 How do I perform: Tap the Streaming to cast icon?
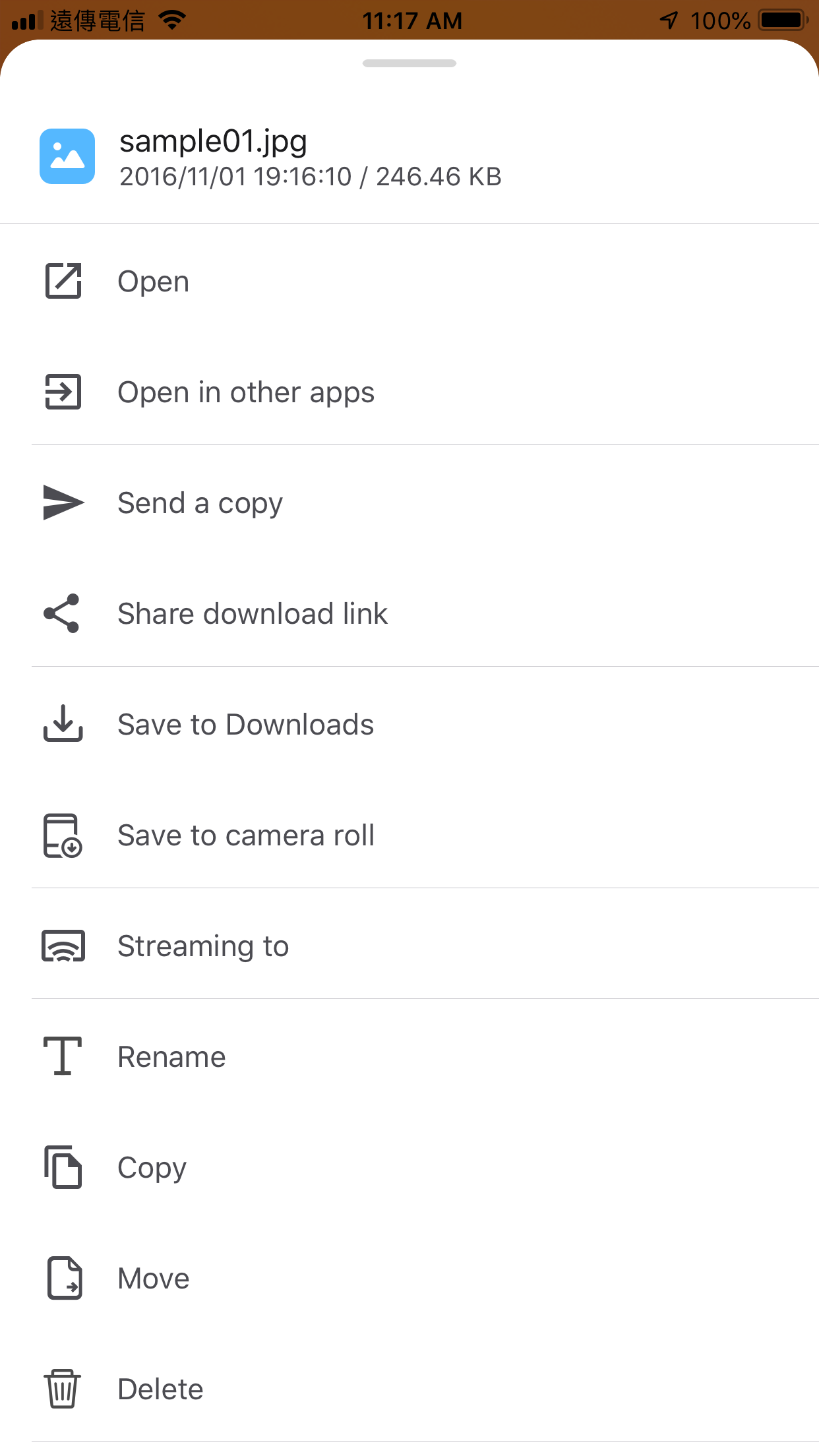63,946
